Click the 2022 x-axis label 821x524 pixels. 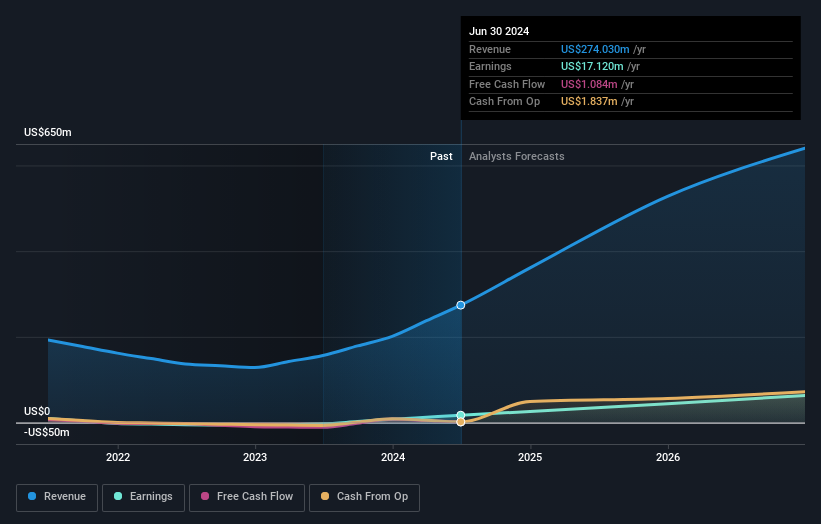pyautogui.click(x=118, y=457)
